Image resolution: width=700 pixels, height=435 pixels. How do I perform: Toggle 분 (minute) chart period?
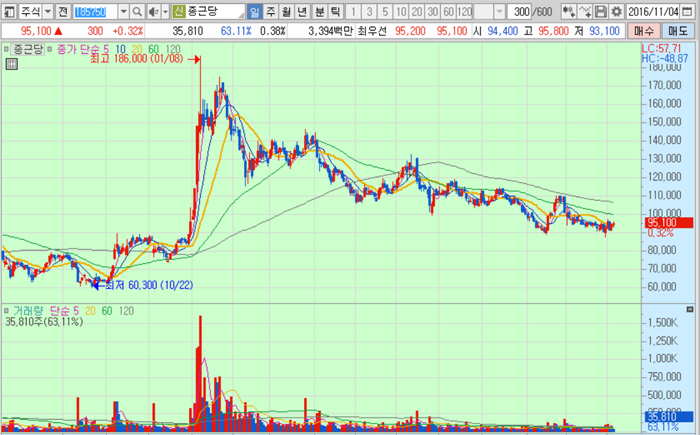coord(319,12)
